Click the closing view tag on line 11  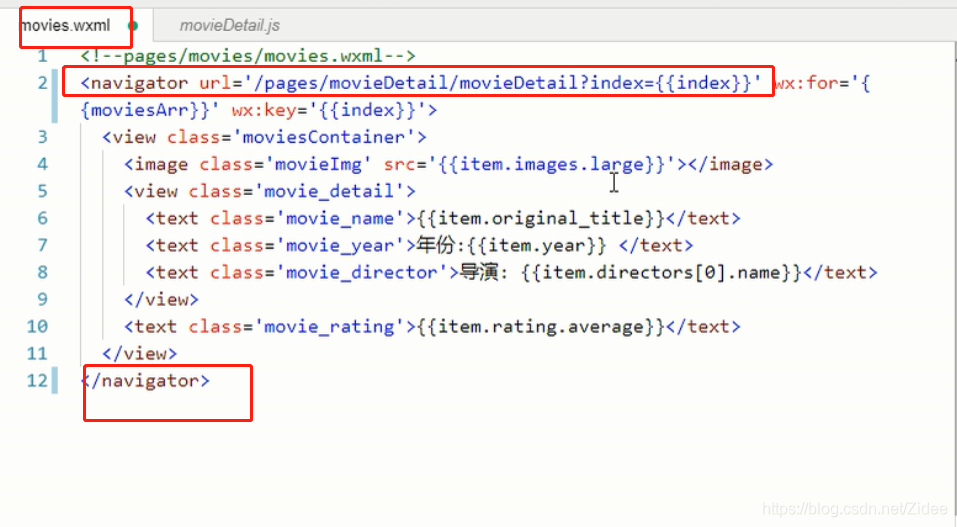click(x=139, y=353)
